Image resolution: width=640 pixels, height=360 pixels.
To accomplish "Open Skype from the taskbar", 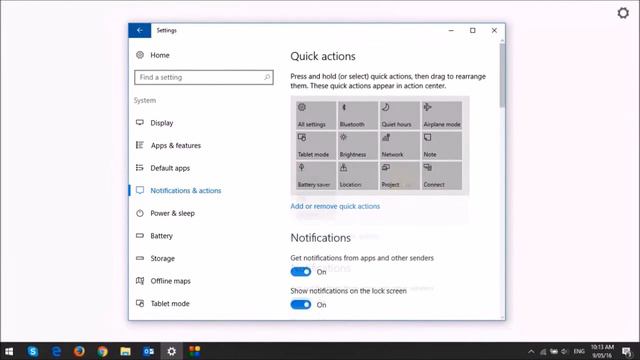I will tap(33, 351).
